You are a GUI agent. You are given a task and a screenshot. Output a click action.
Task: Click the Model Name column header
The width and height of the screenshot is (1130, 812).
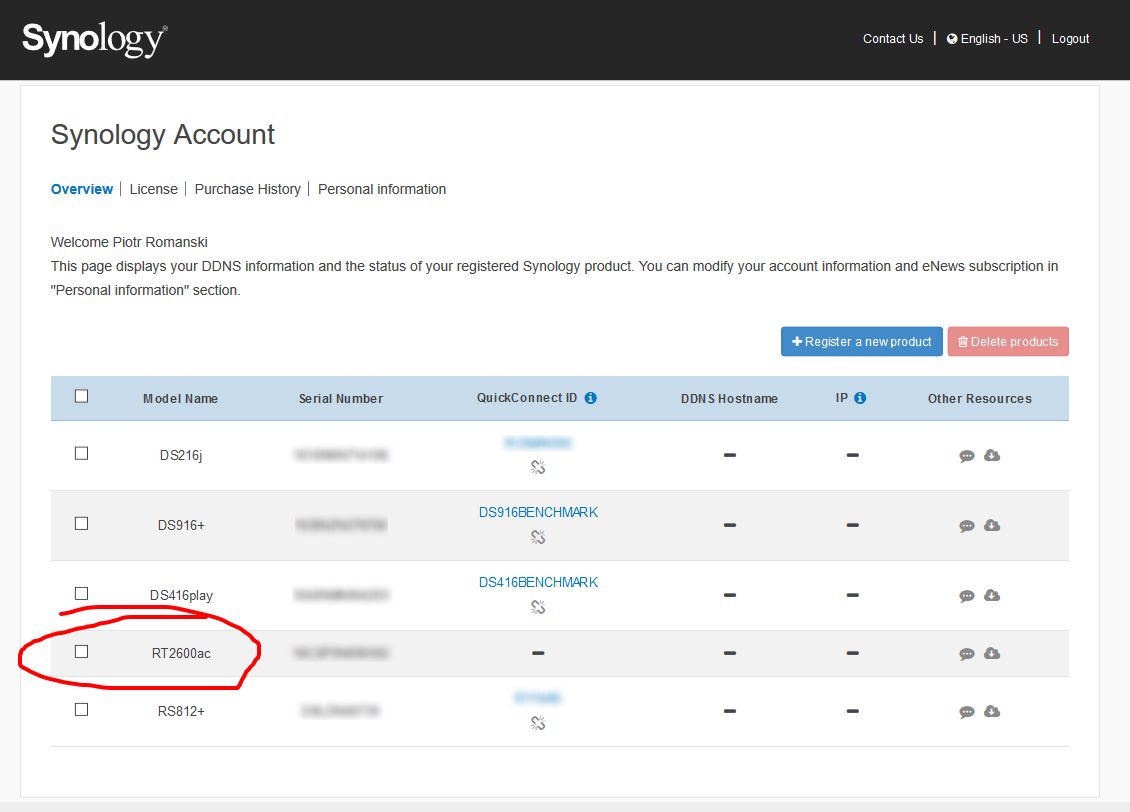tap(180, 398)
